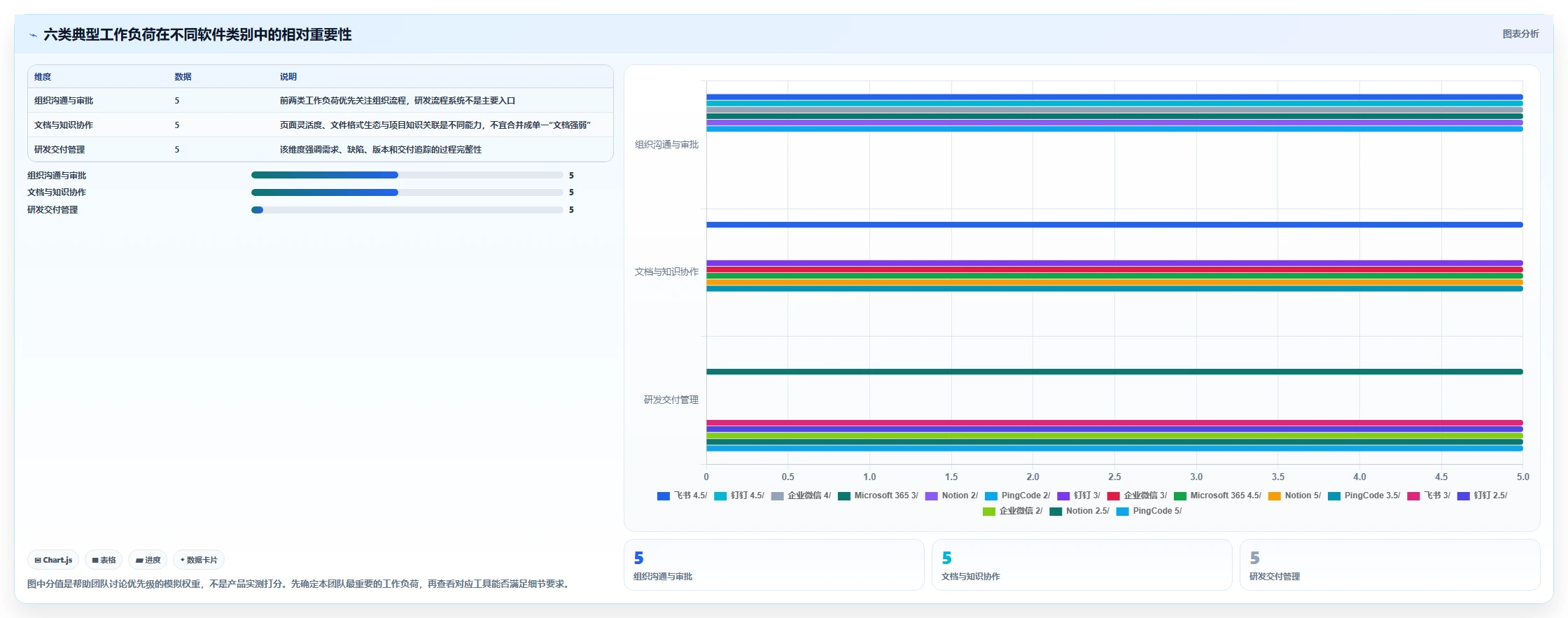Select the 文档与知识协作 summary card showing 5
Image resolution: width=1568 pixels, height=618 pixels.
(1081, 565)
